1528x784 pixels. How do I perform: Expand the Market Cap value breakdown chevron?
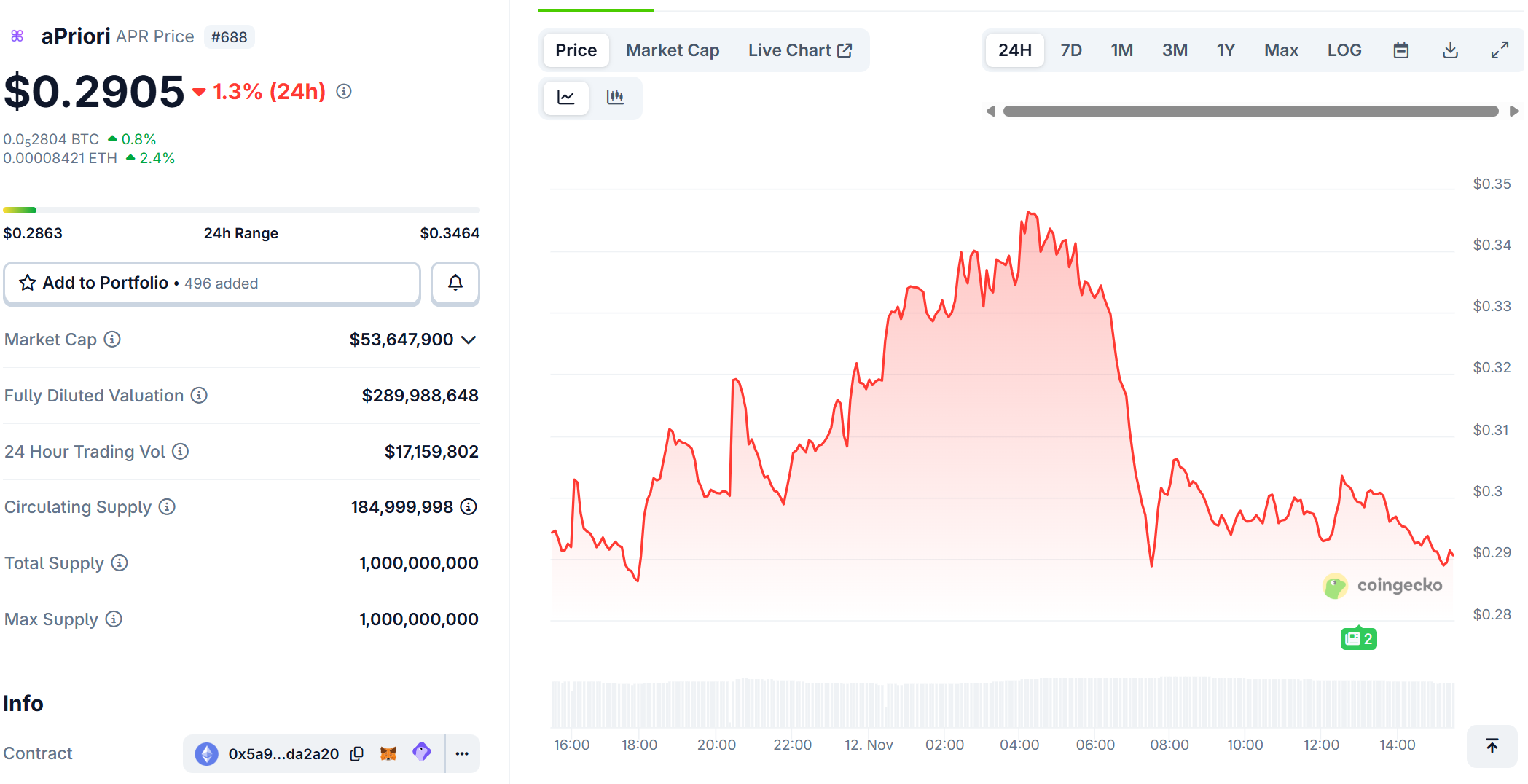[x=470, y=340]
